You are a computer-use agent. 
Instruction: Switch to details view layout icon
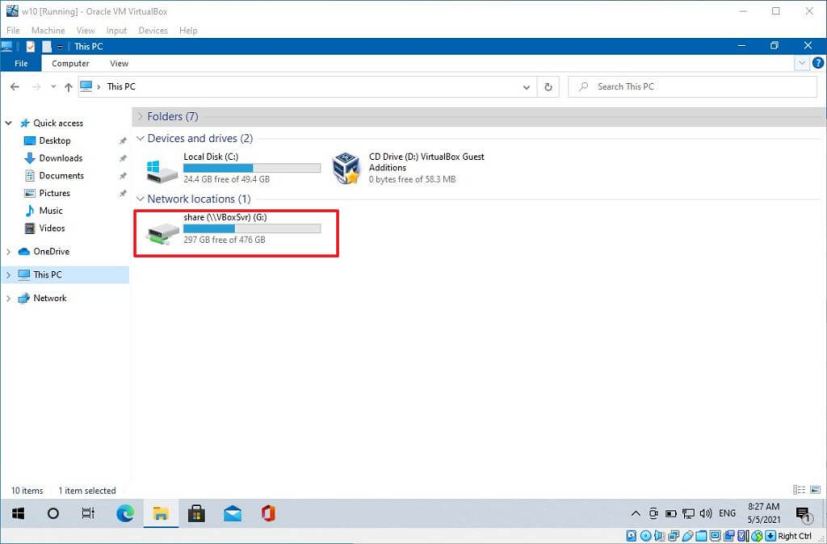[799, 490]
